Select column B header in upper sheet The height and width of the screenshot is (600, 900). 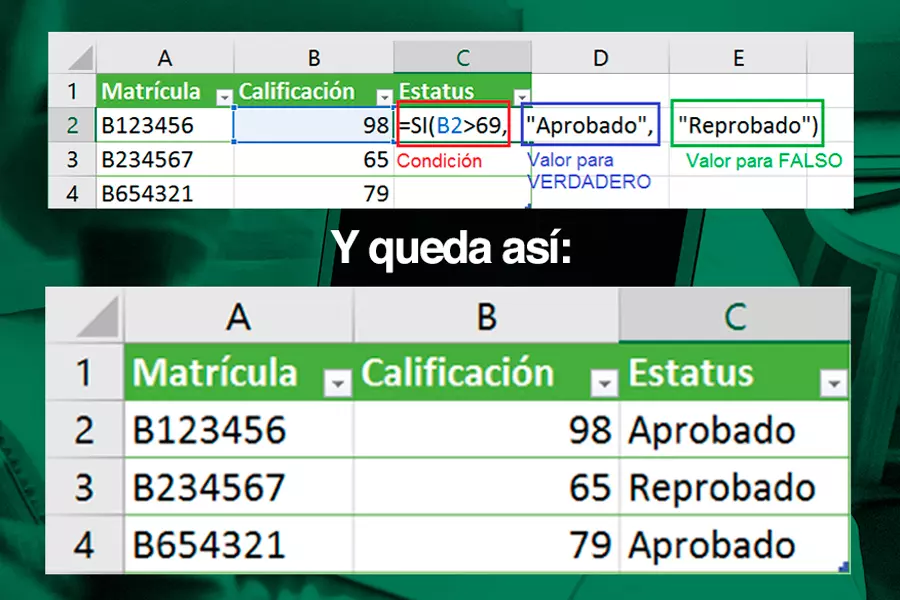click(x=314, y=57)
